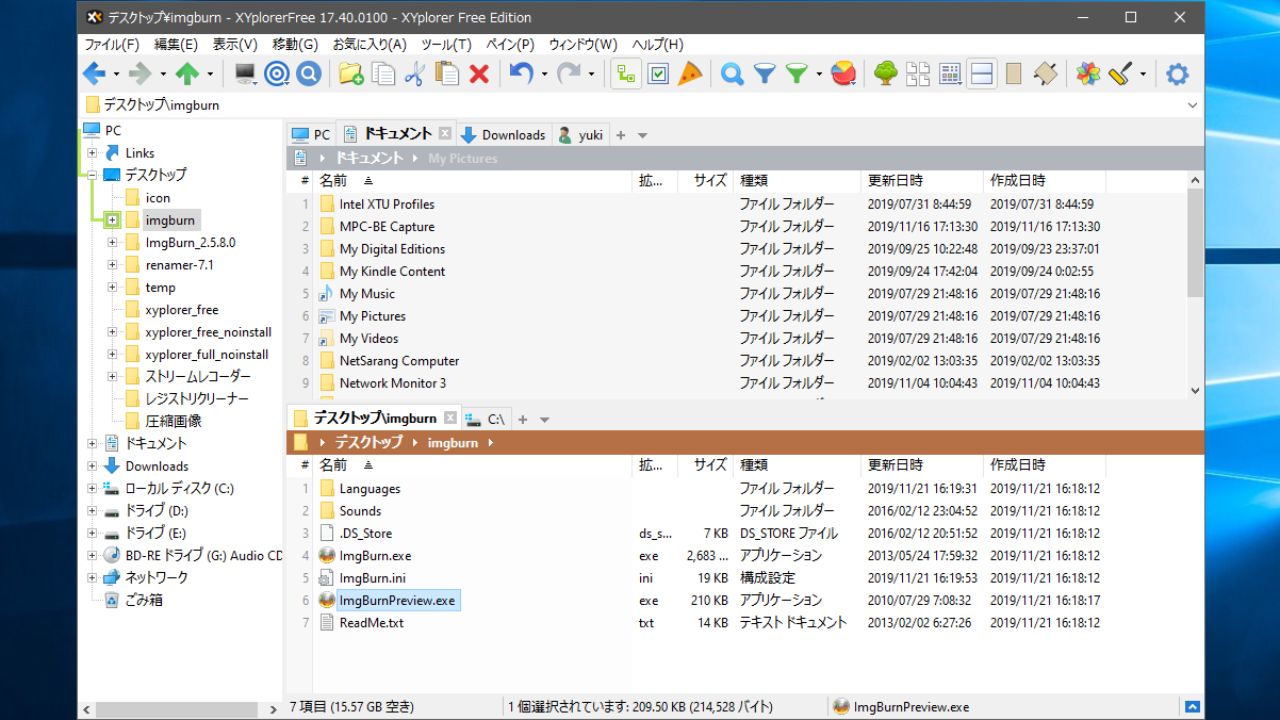Viewport: 1280px width, 720px height.
Task: Collapse the デスクトップ tree node
Action: (92, 175)
